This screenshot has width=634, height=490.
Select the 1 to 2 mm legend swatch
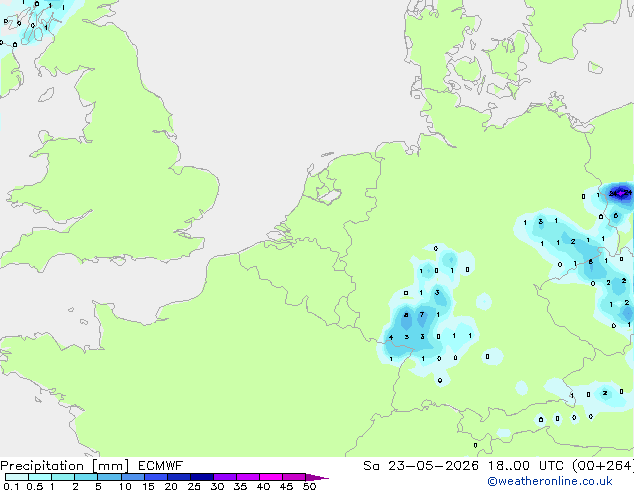[63, 477]
